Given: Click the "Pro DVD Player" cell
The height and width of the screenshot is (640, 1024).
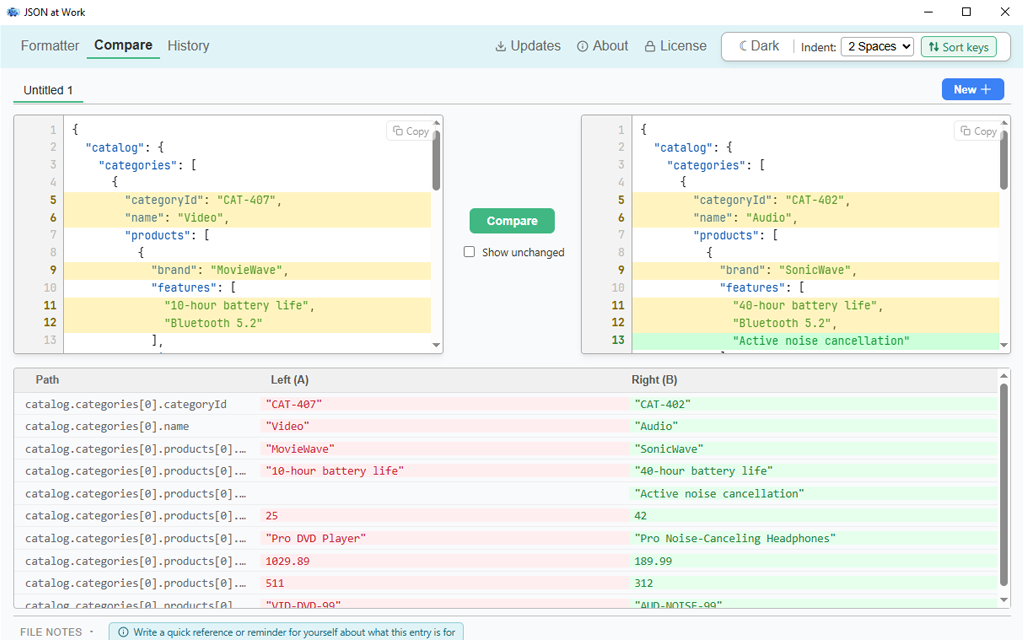Looking at the screenshot, I should (x=444, y=538).
